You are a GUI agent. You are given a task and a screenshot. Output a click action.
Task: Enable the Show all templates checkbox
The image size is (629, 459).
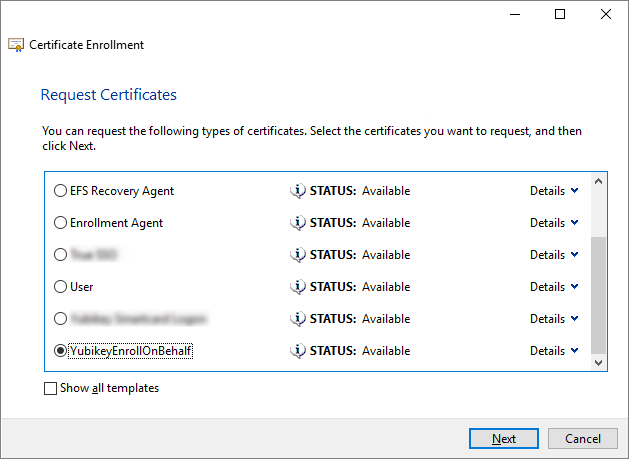[51, 389]
